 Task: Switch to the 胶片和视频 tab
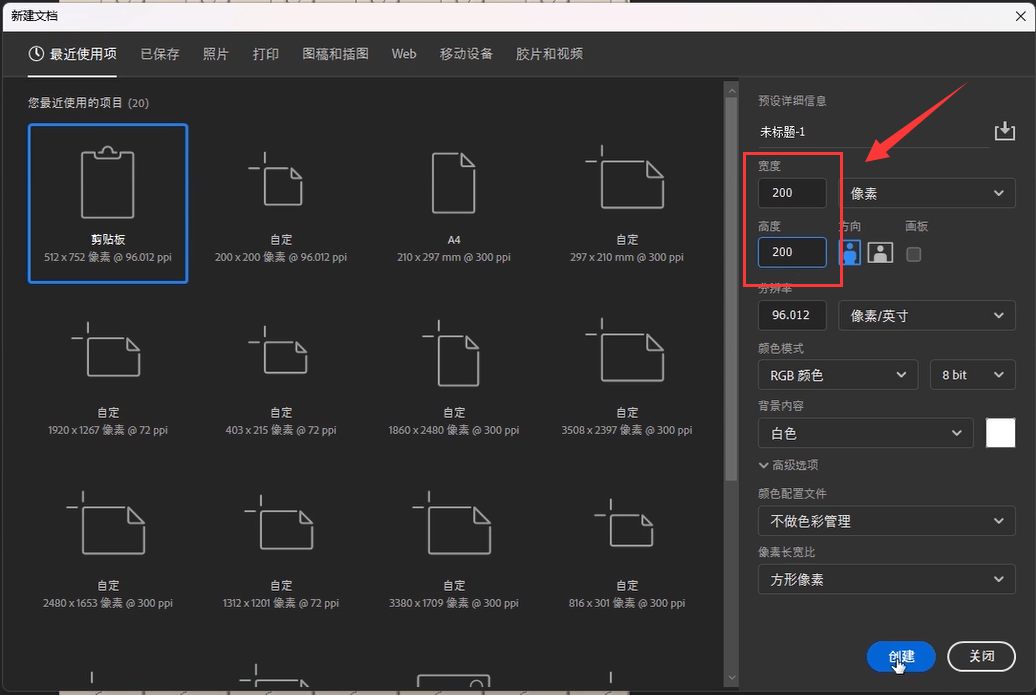click(x=549, y=54)
